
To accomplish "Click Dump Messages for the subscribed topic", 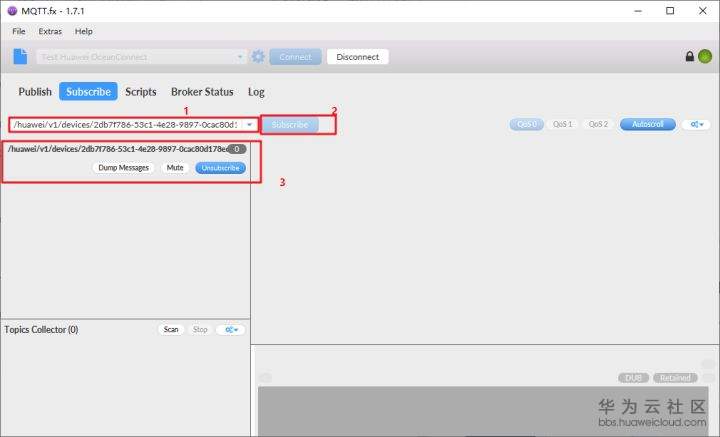I will pyautogui.click(x=124, y=168).
